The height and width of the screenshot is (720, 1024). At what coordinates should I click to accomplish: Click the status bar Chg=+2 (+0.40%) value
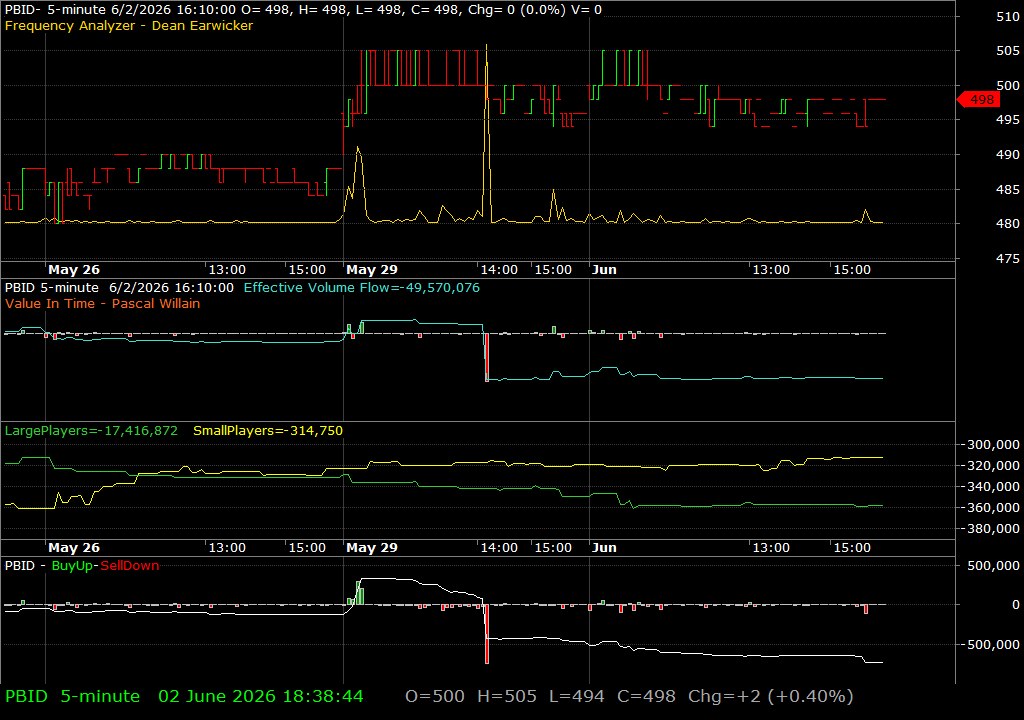tap(771, 696)
